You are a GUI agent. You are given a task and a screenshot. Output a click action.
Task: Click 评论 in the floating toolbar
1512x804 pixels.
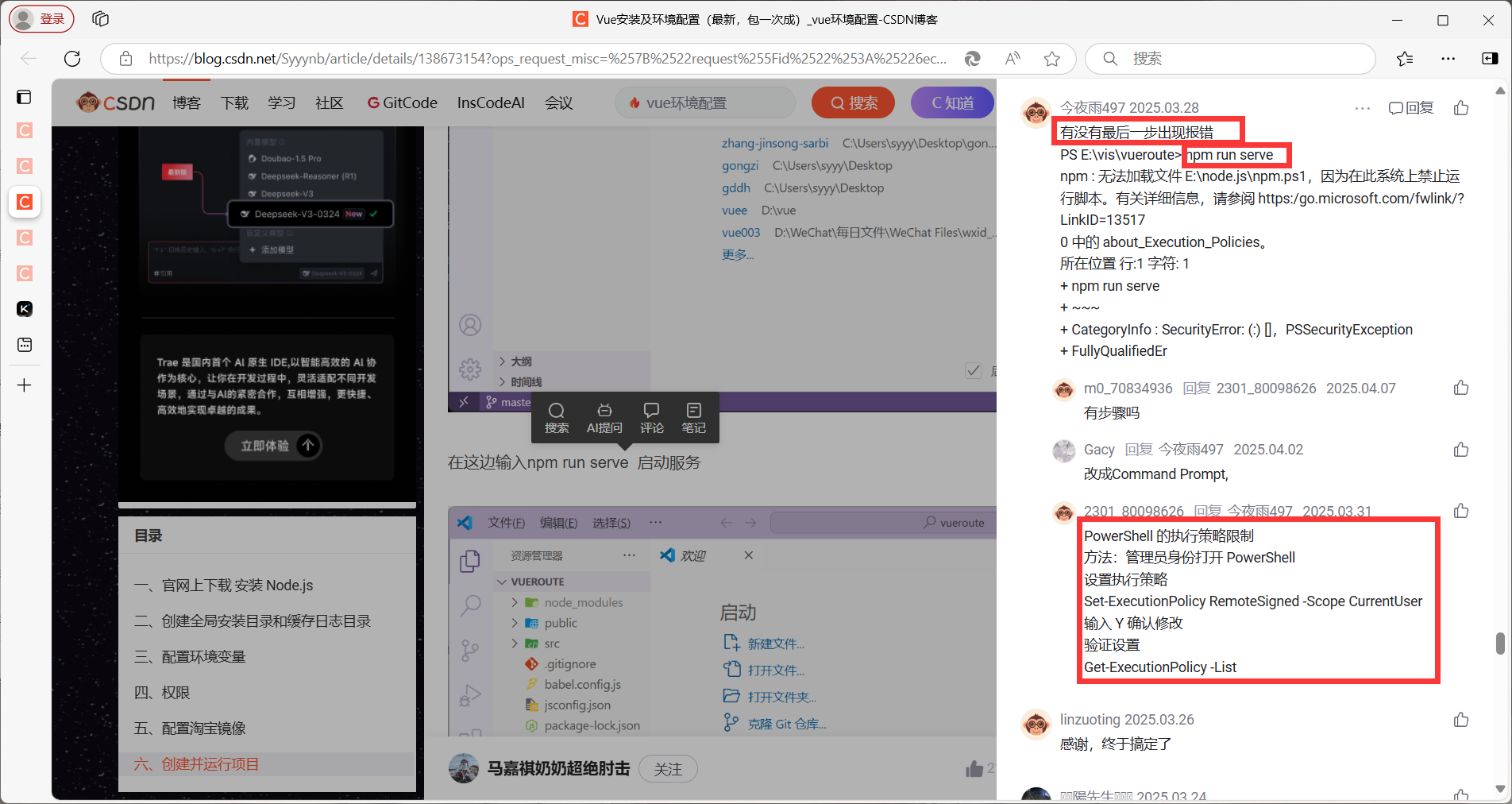tap(651, 418)
